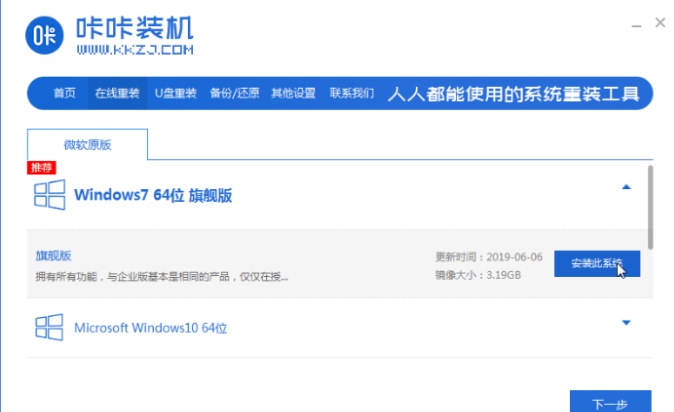Expand the Microsoft Windows10 64位 section
The height and width of the screenshot is (412, 674).
[626, 323]
